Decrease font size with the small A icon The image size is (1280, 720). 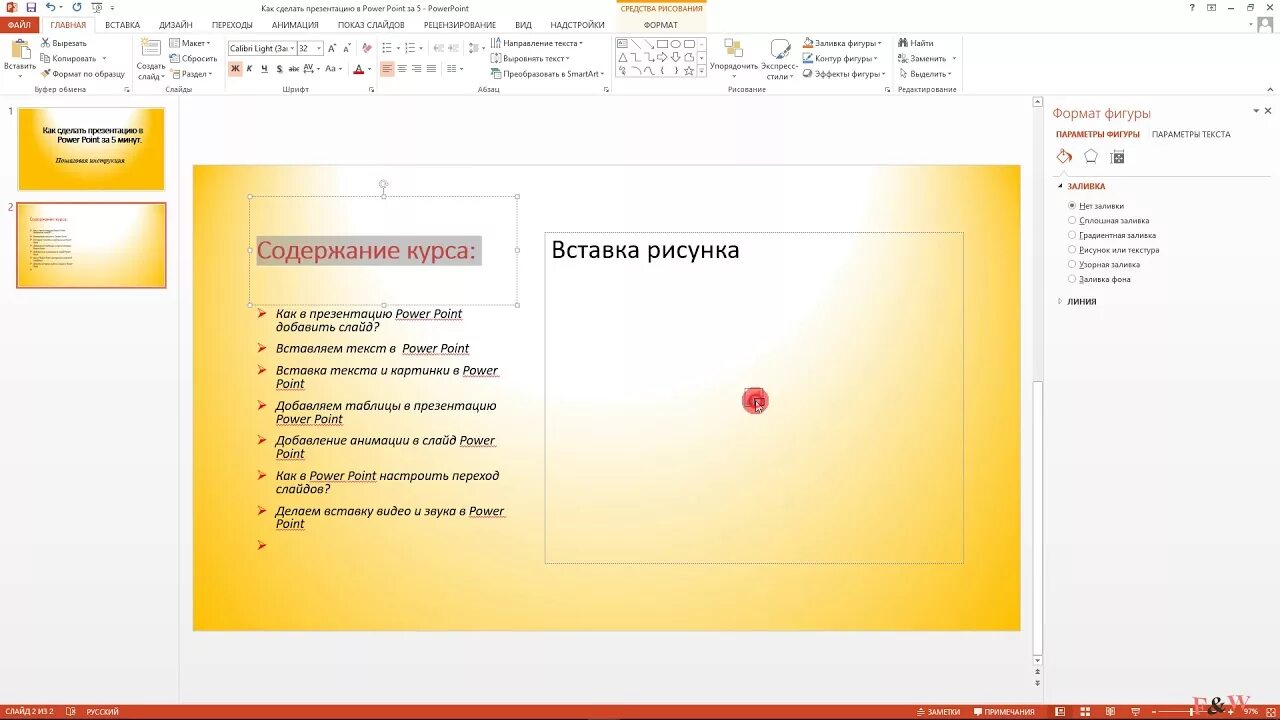coord(346,47)
